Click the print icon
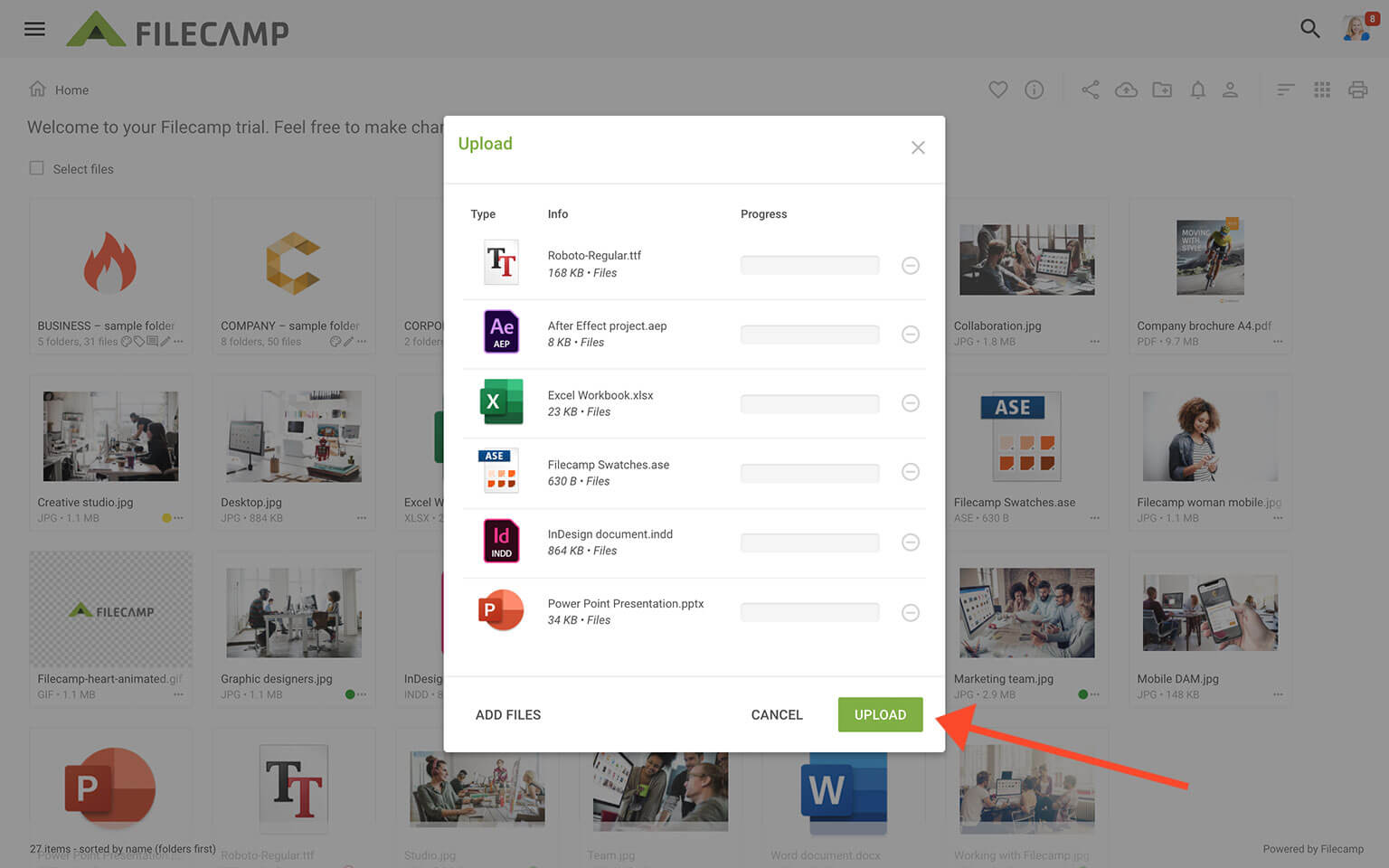The width and height of the screenshot is (1389, 868). click(x=1357, y=90)
